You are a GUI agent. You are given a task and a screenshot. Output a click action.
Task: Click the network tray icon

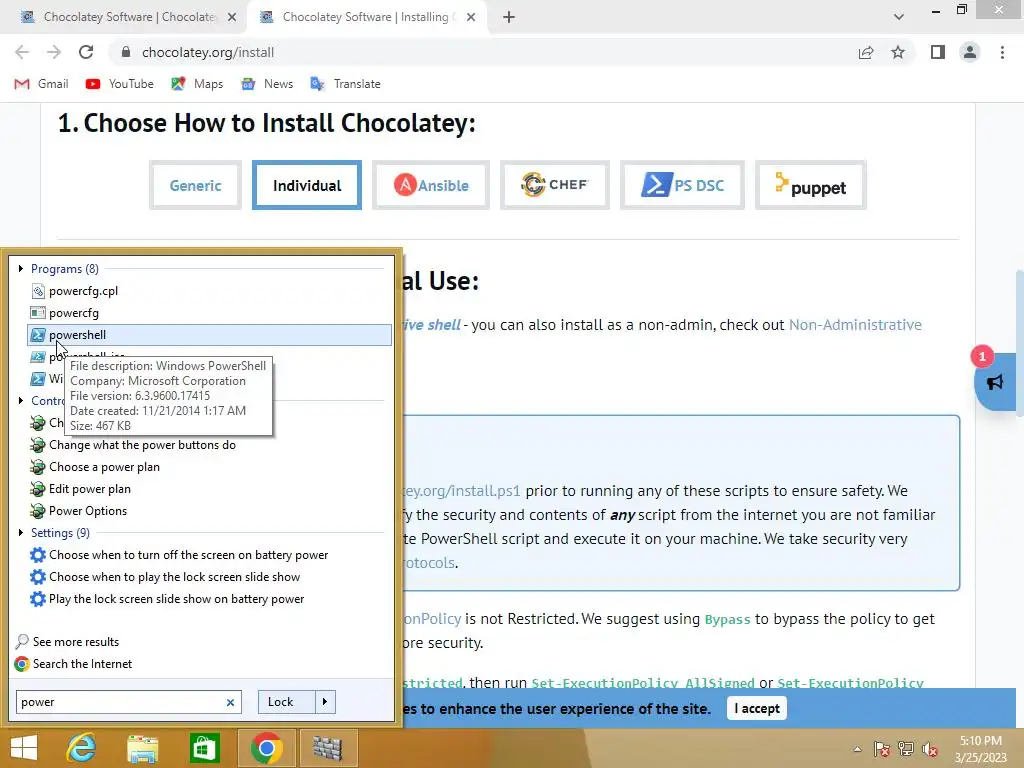tap(906, 749)
